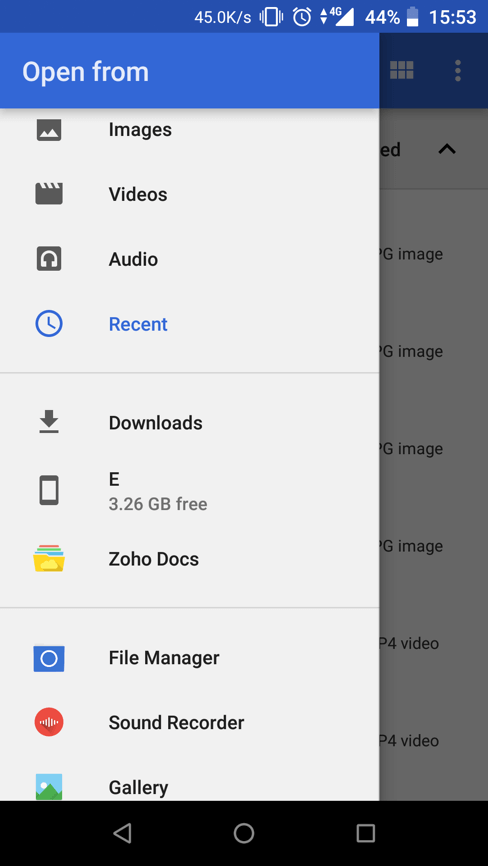488x866 pixels.
Task: Tap the Sound Recorder red icon
Action: point(49,722)
